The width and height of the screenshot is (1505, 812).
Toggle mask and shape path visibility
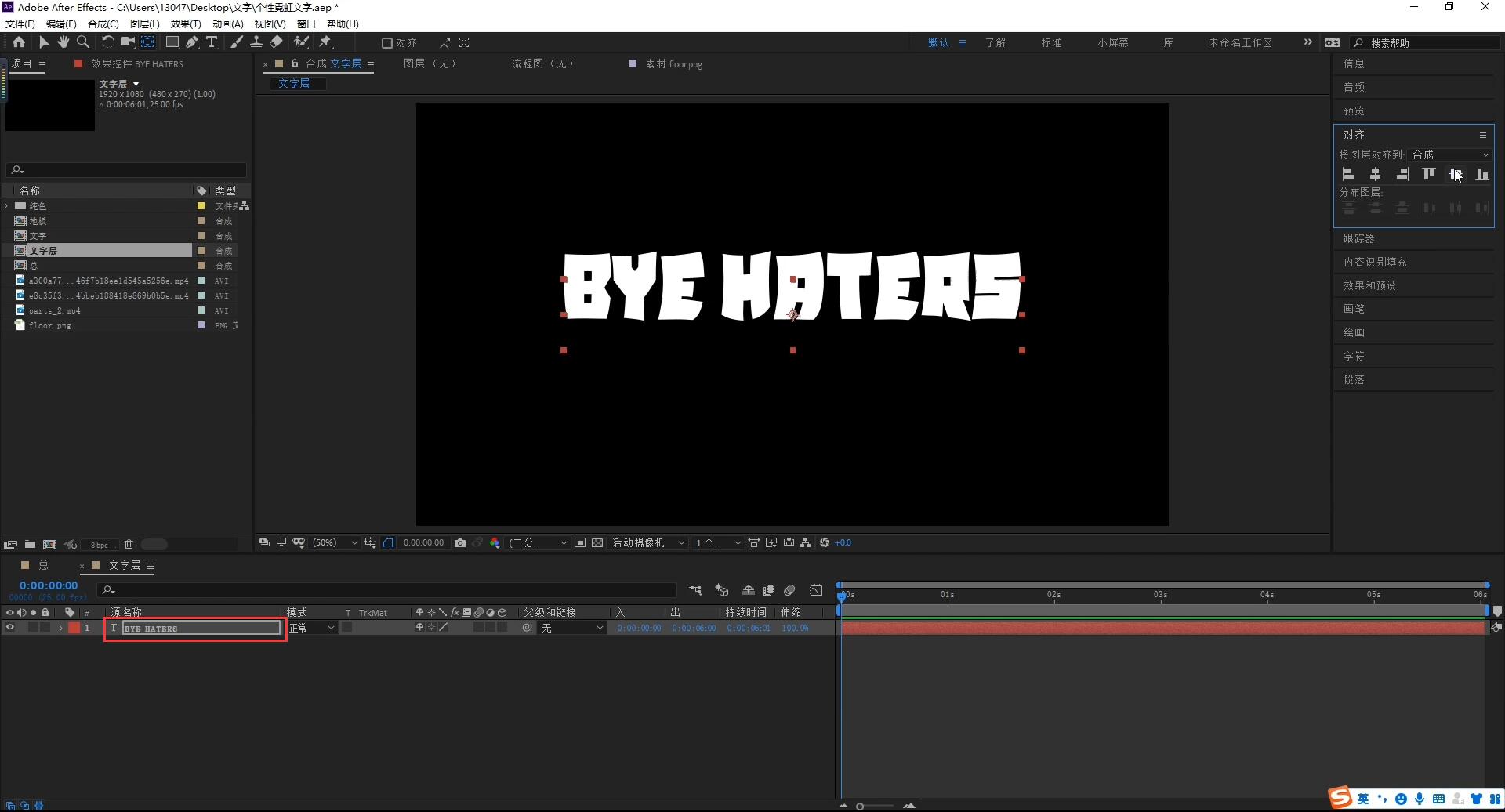[388, 542]
